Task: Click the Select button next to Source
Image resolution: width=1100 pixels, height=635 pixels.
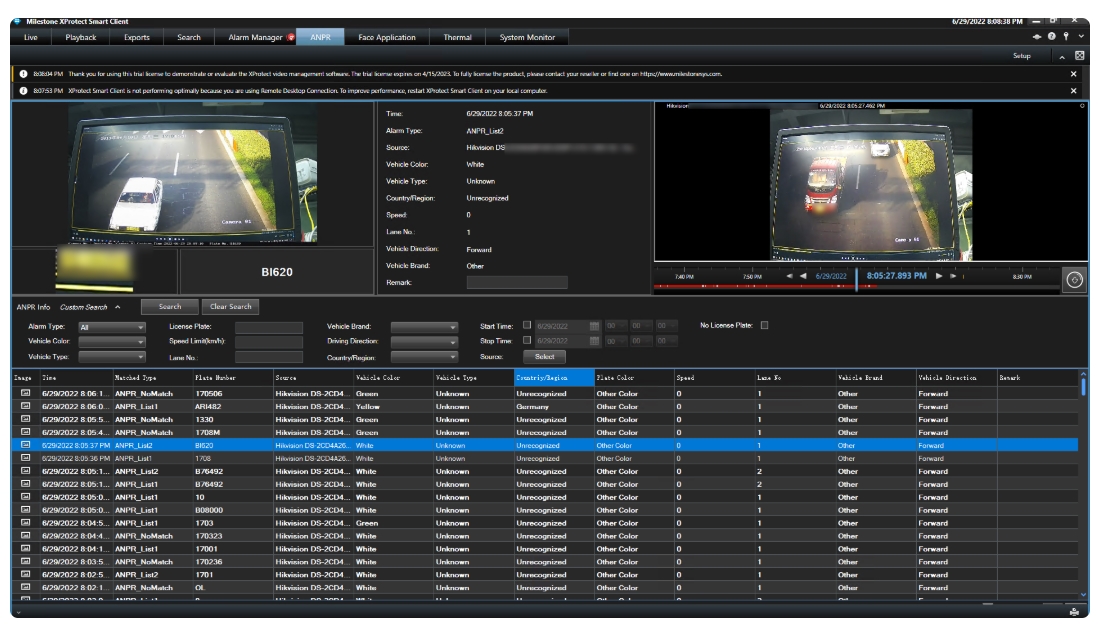Action: pyautogui.click(x=544, y=356)
